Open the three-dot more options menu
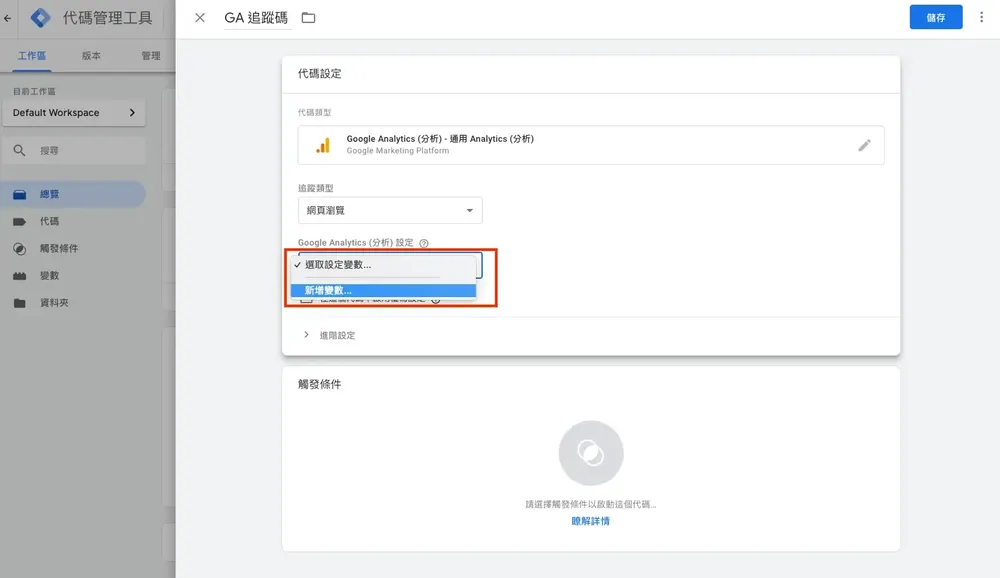This screenshot has height=578, width=1000. (x=982, y=17)
